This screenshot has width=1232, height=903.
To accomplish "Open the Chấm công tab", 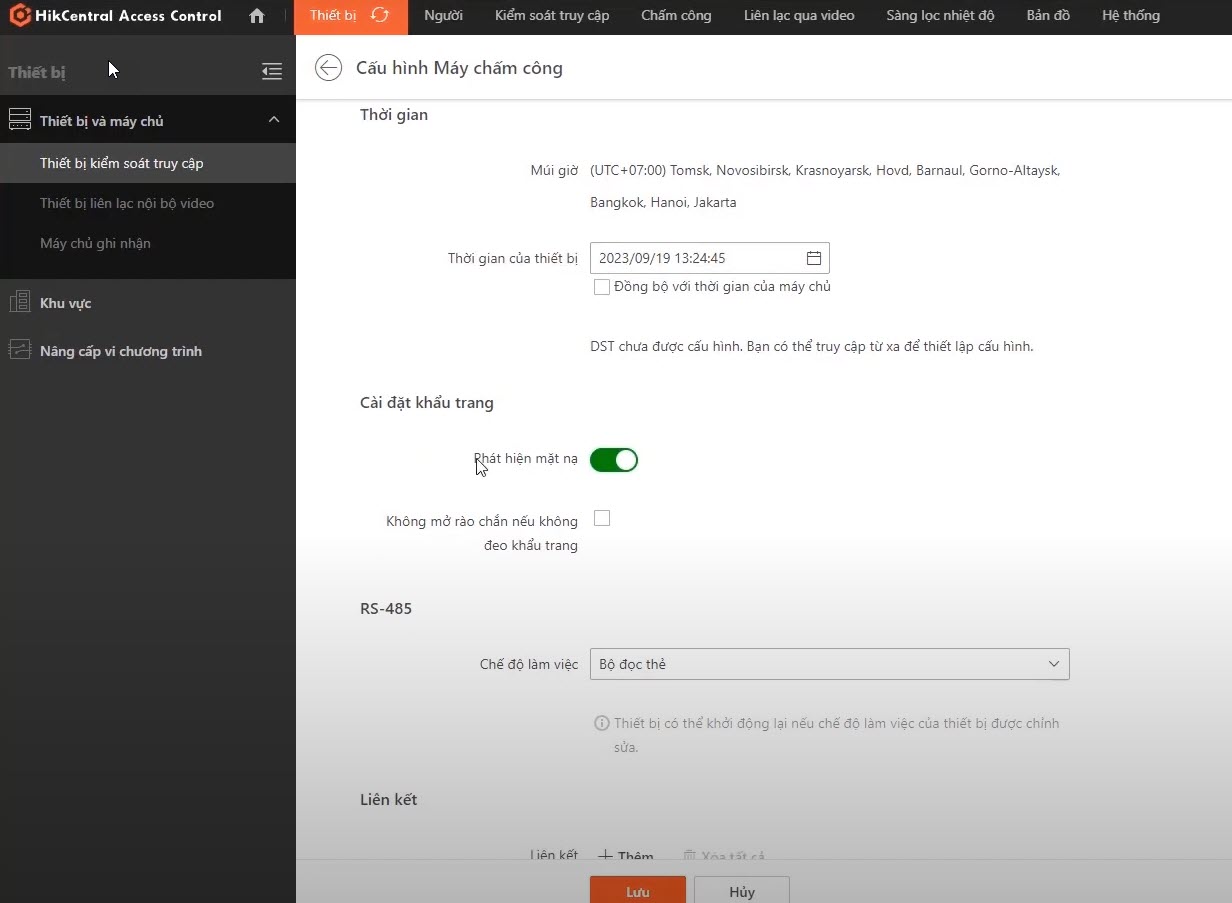I will (x=676, y=16).
